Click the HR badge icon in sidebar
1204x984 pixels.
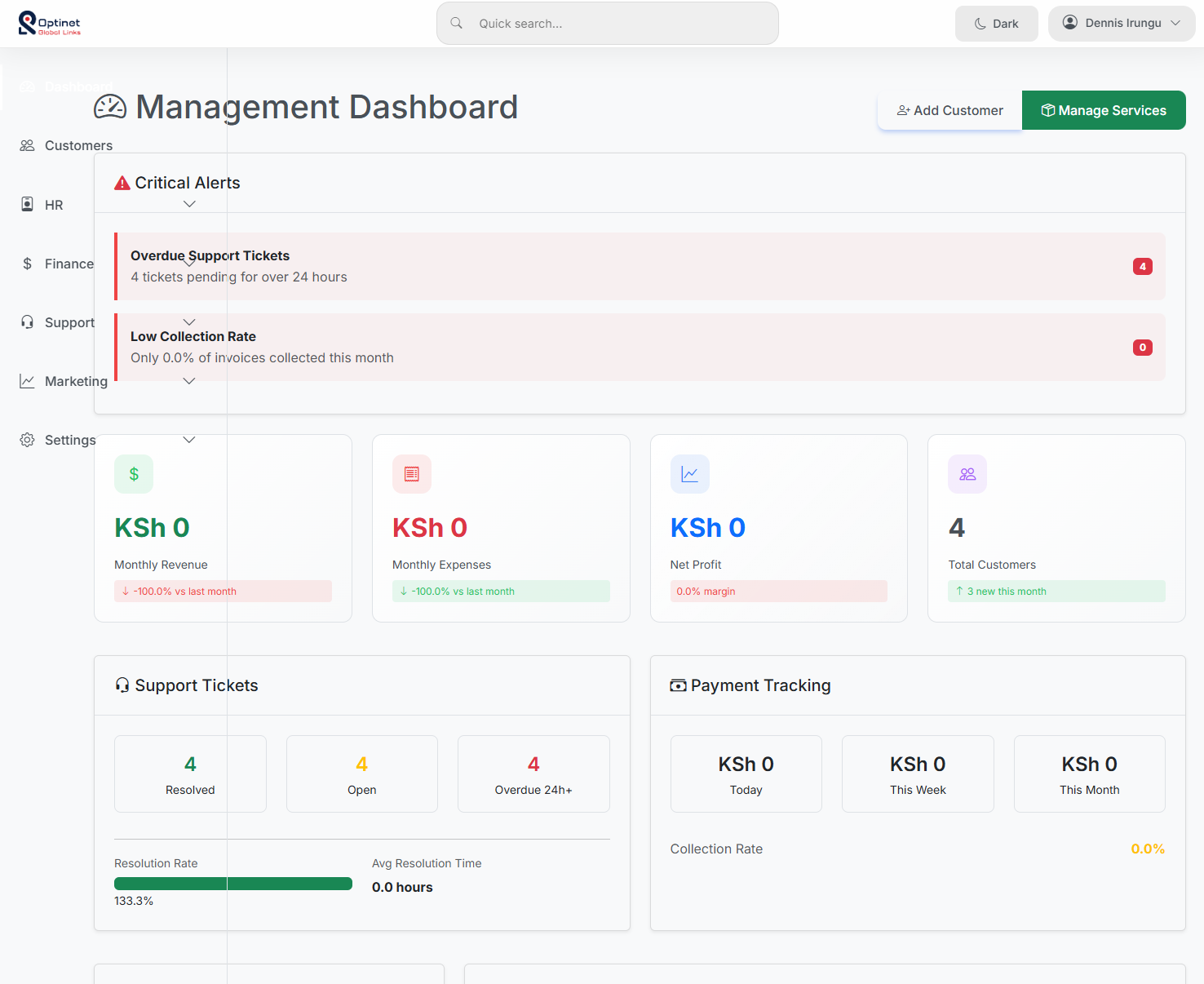click(x=27, y=204)
